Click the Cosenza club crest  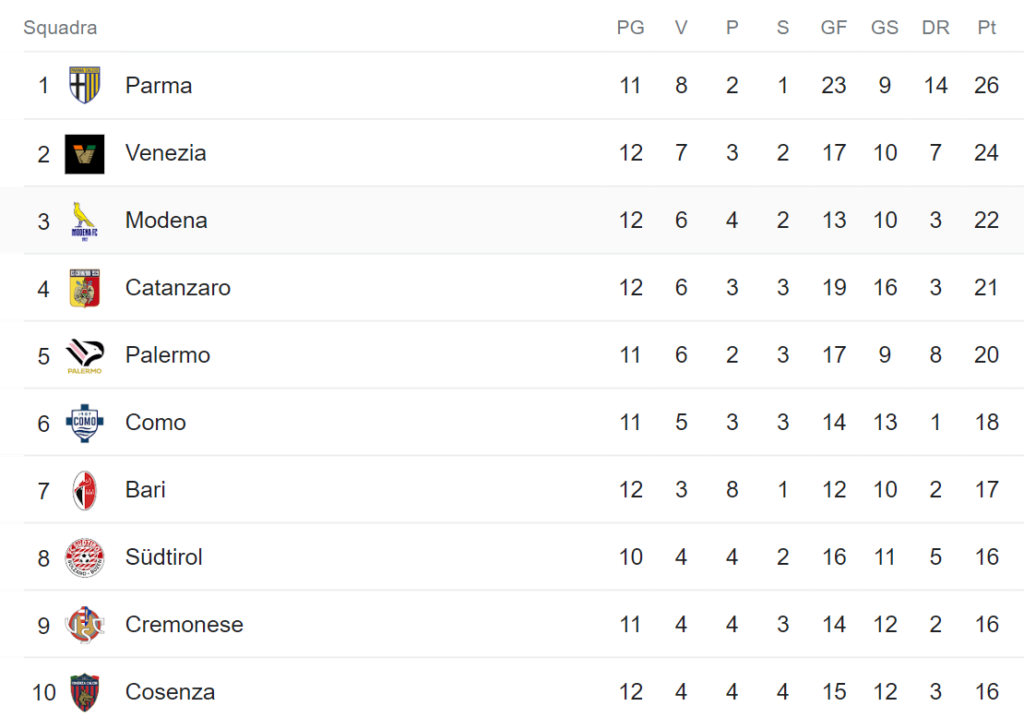click(x=84, y=693)
